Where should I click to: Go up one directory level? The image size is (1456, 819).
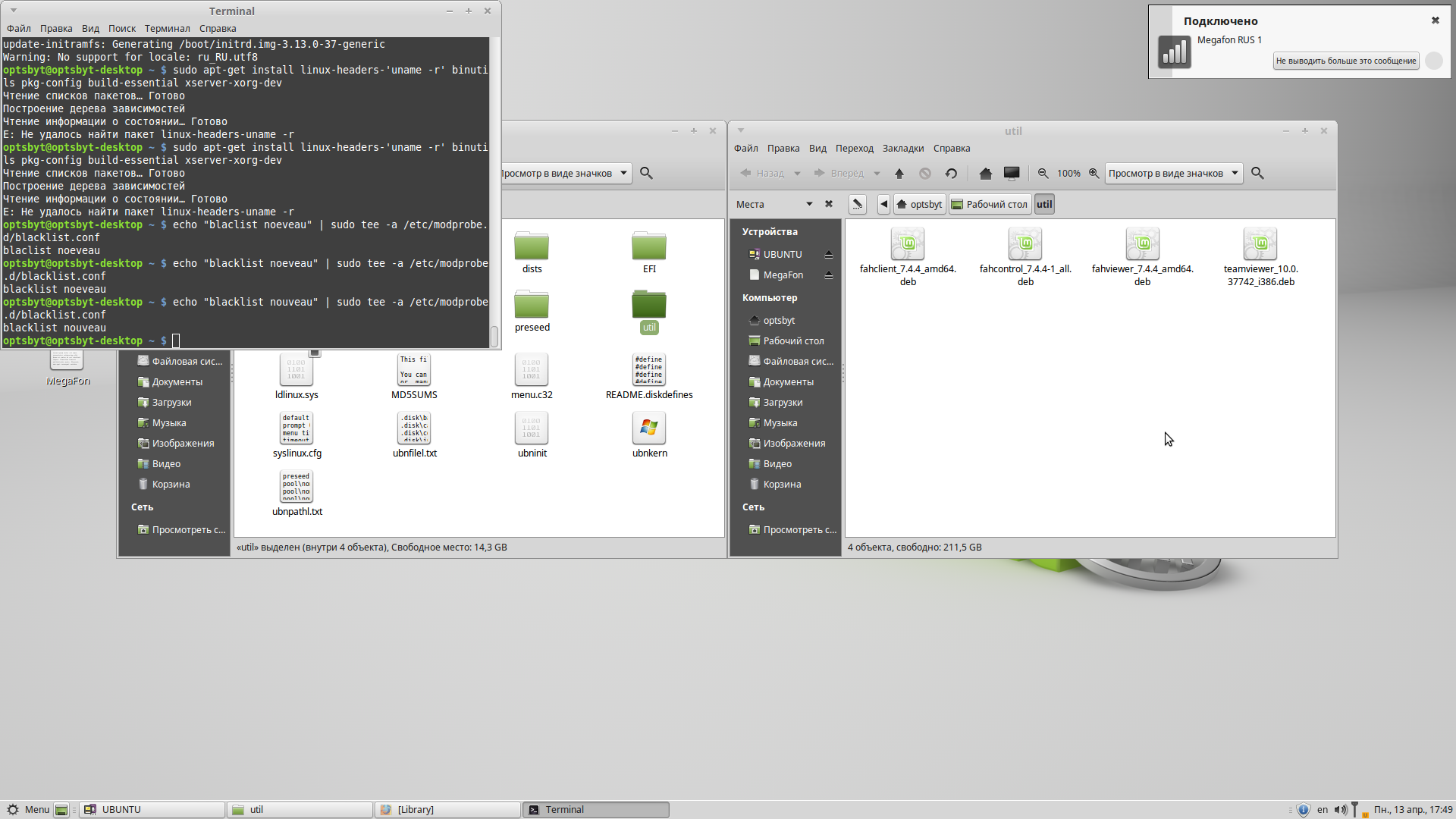pos(899,174)
